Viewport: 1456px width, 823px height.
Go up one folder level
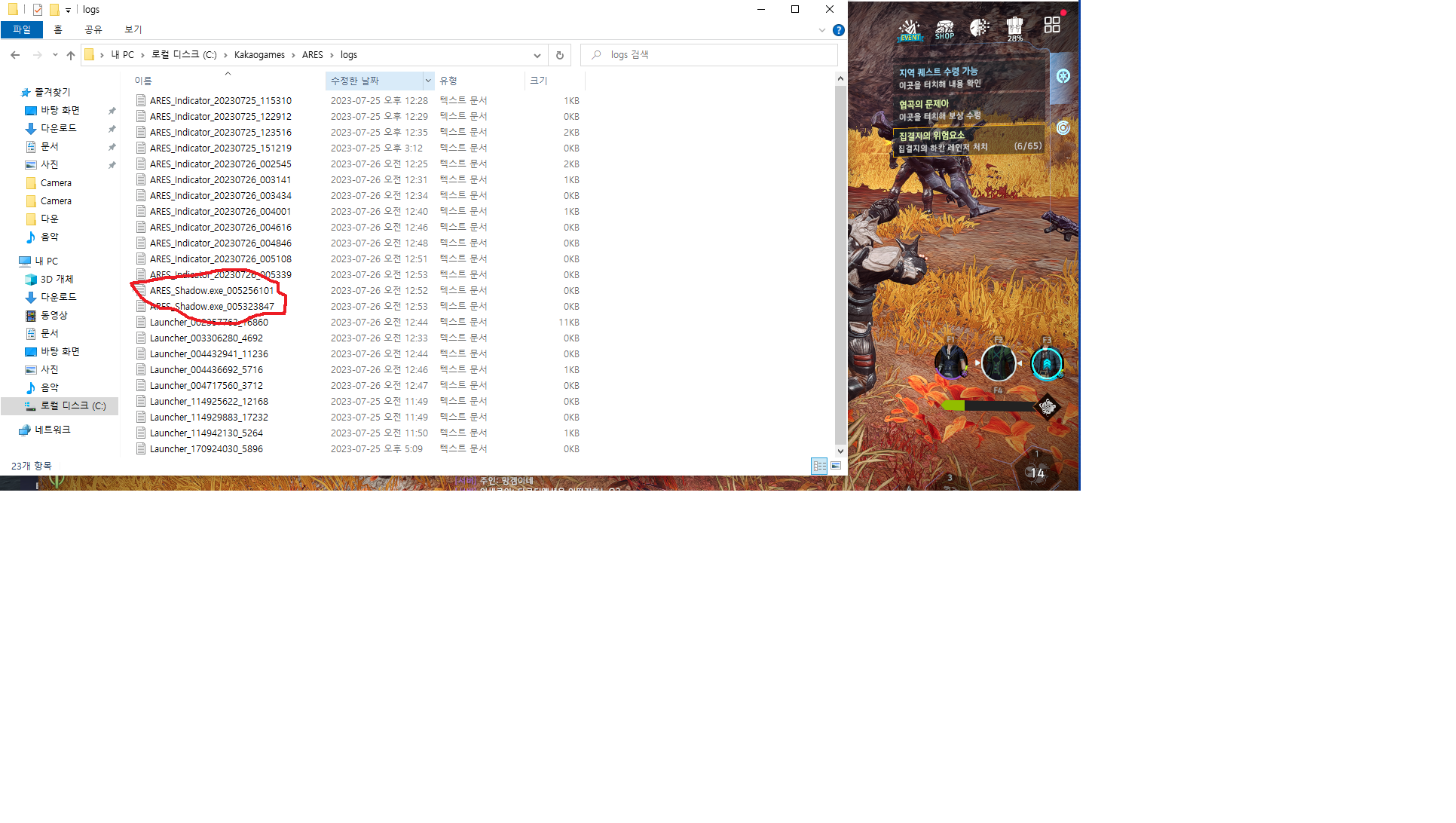[71, 55]
